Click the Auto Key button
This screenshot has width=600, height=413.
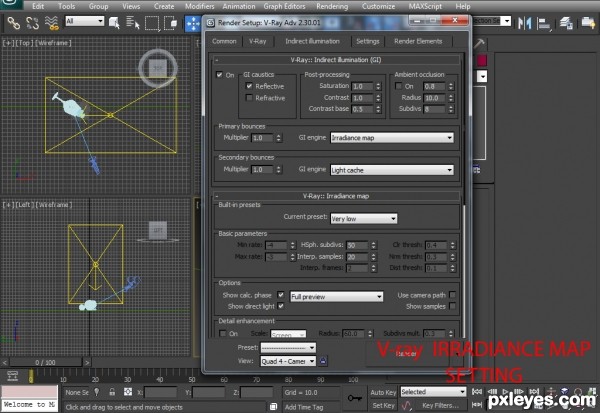(x=383, y=392)
